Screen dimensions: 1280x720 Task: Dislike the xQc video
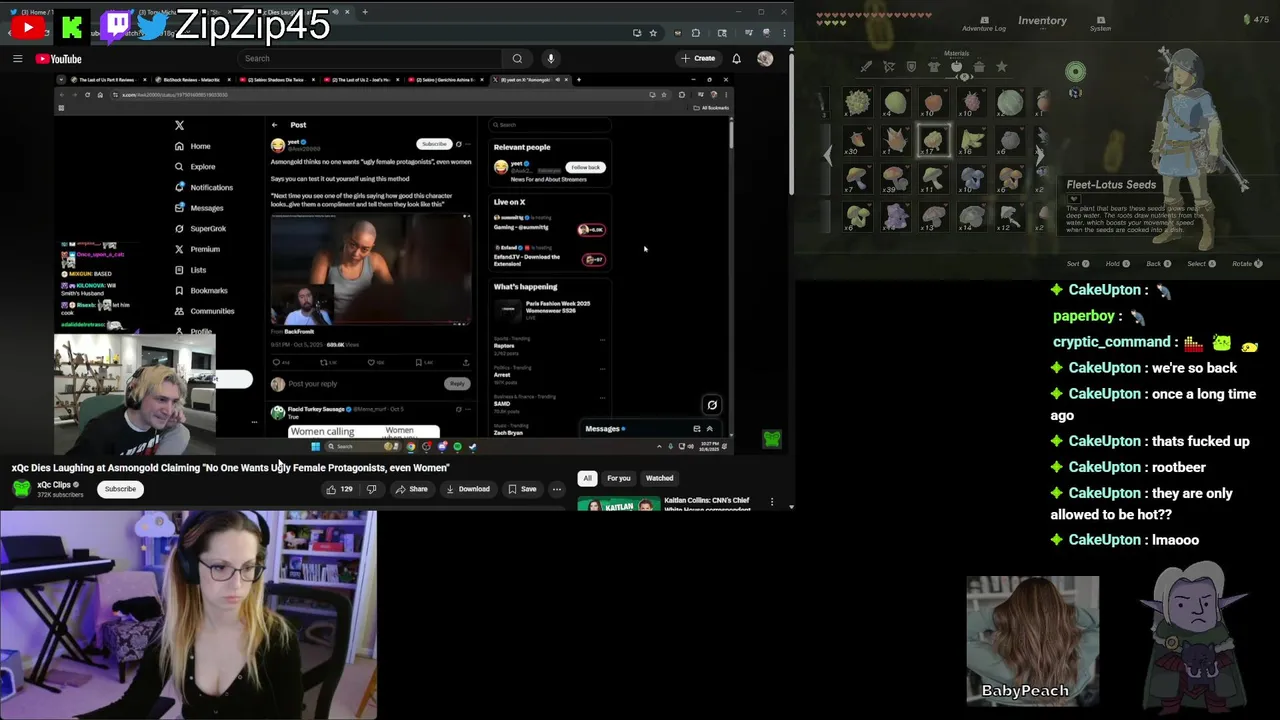pyautogui.click(x=371, y=489)
